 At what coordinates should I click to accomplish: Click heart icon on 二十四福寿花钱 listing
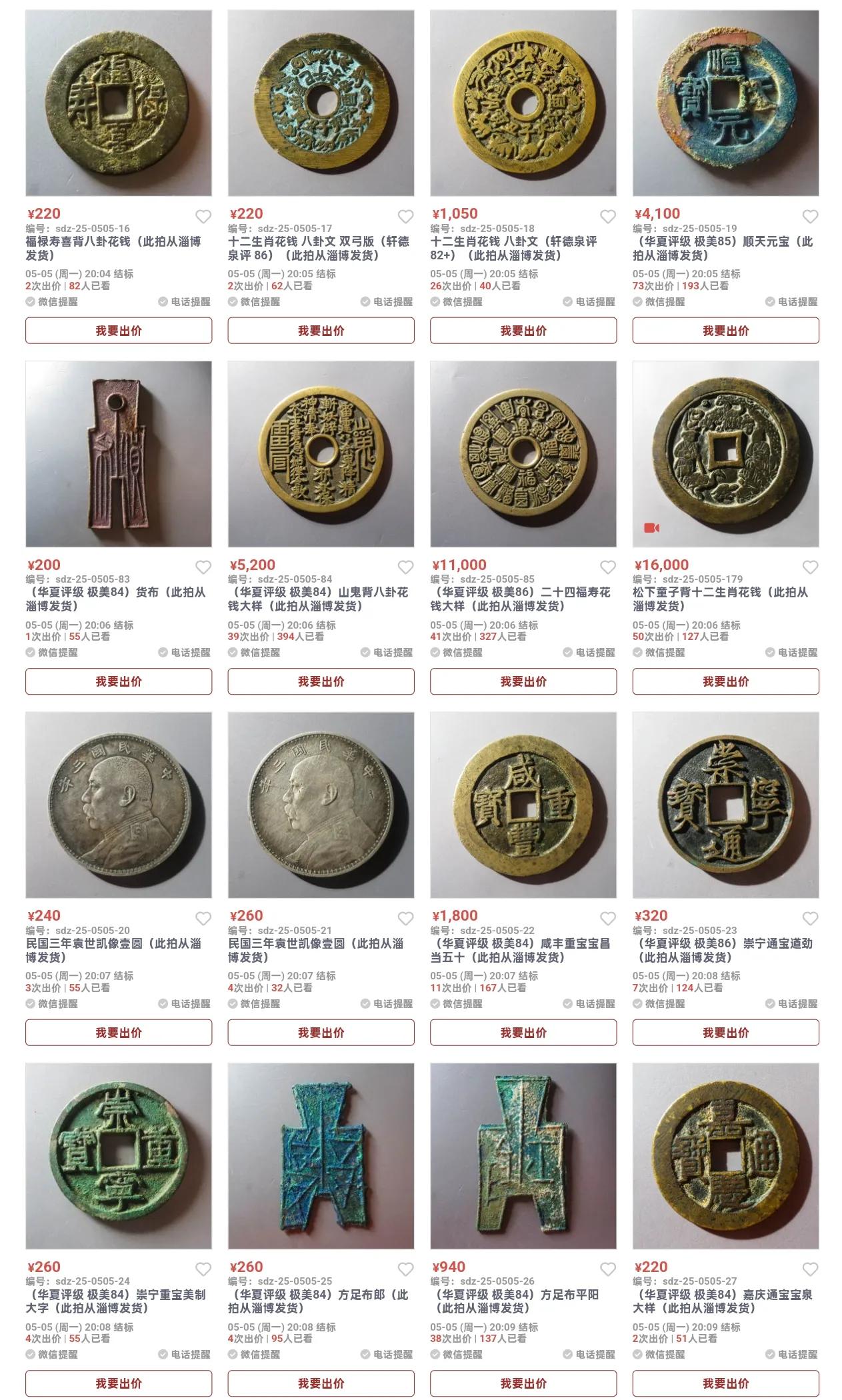608,567
